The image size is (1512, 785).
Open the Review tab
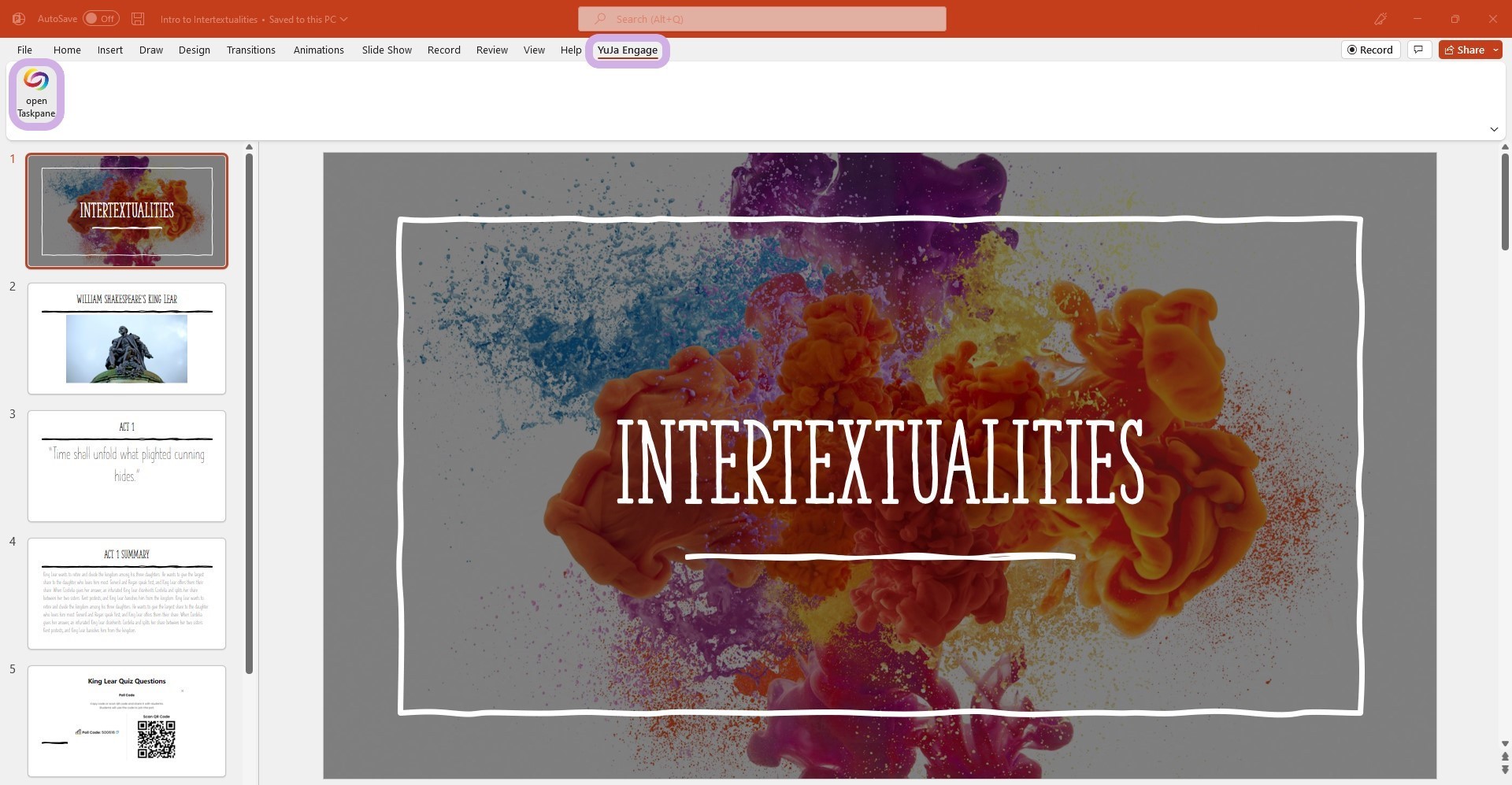click(x=492, y=50)
